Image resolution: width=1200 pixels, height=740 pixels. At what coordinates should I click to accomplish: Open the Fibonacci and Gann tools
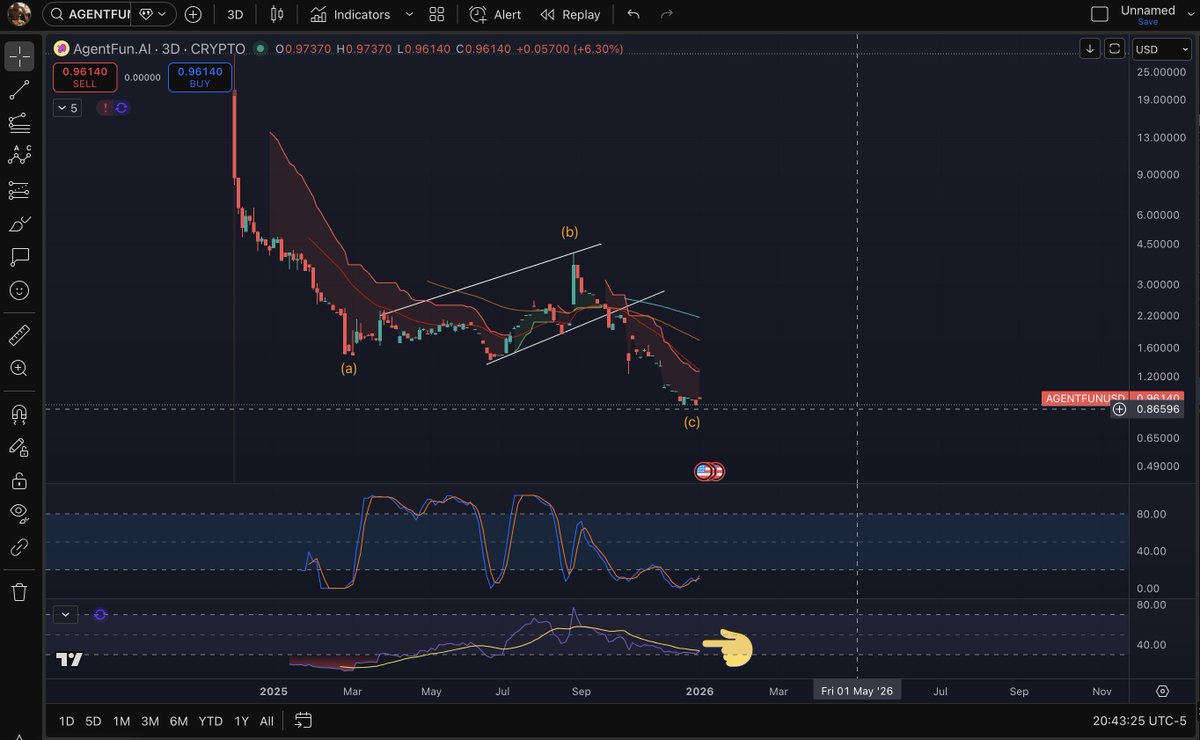click(x=19, y=123)
